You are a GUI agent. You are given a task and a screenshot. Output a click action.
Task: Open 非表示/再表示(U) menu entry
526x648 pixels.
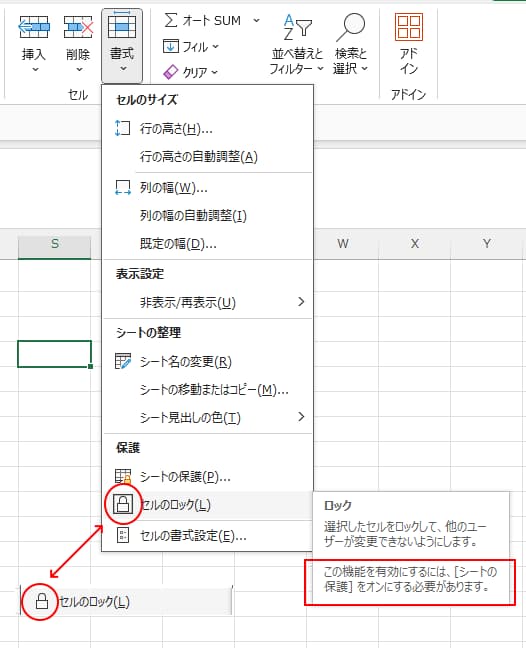[207, 303]
